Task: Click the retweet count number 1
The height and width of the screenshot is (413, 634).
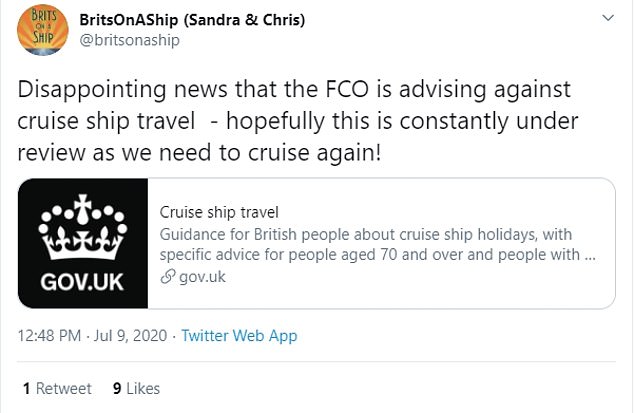Action: pos(26,388)
